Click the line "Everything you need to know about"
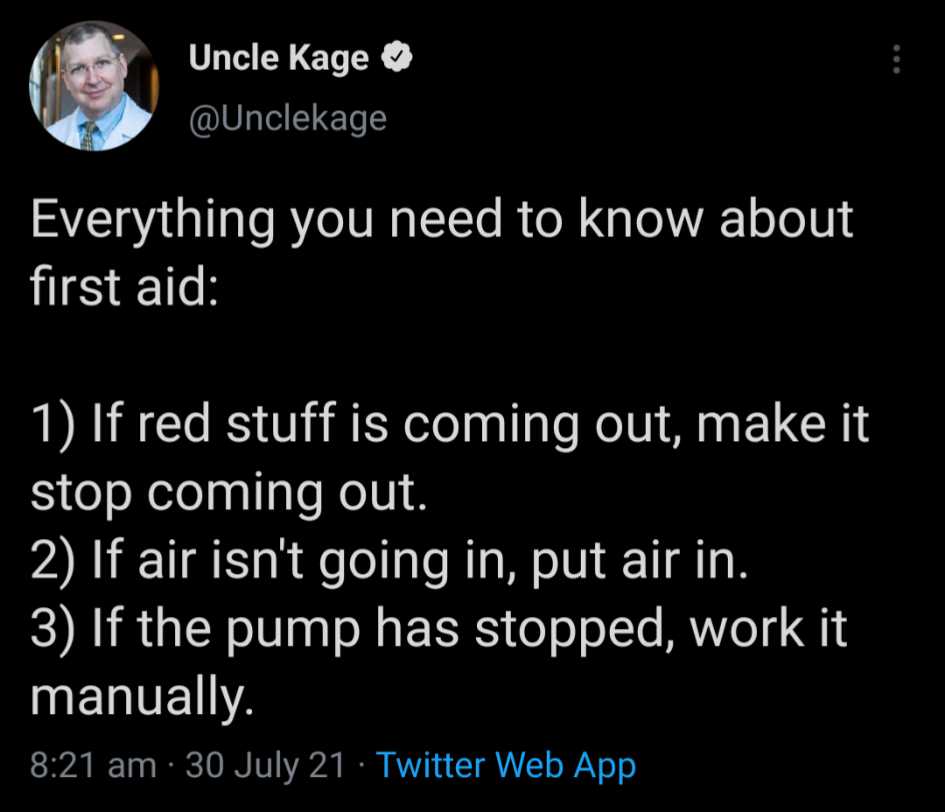 tap(442, 221)
